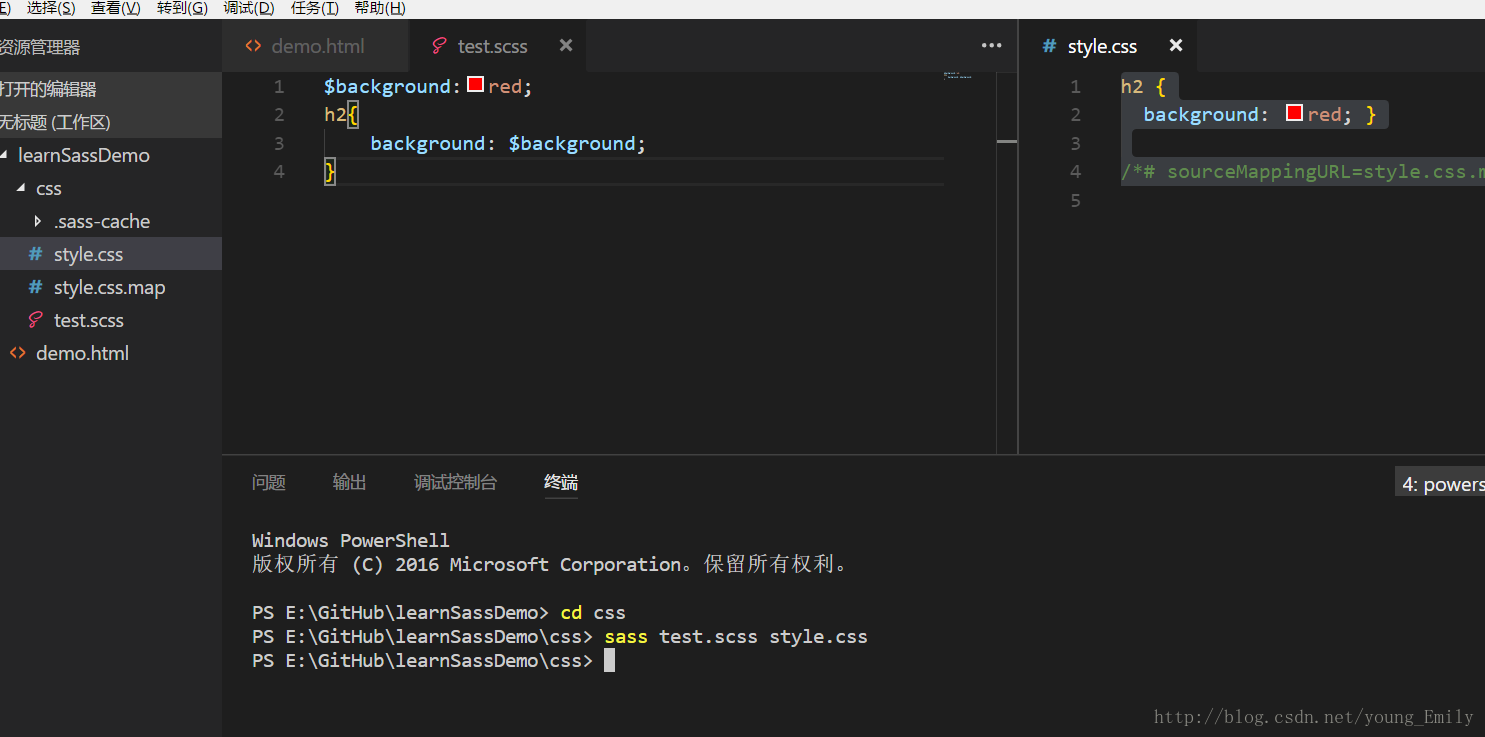Switch to the 终端 panel tab
Image resolution: width=1485 pixels, height=737 pixels.
tap(561, 482)
